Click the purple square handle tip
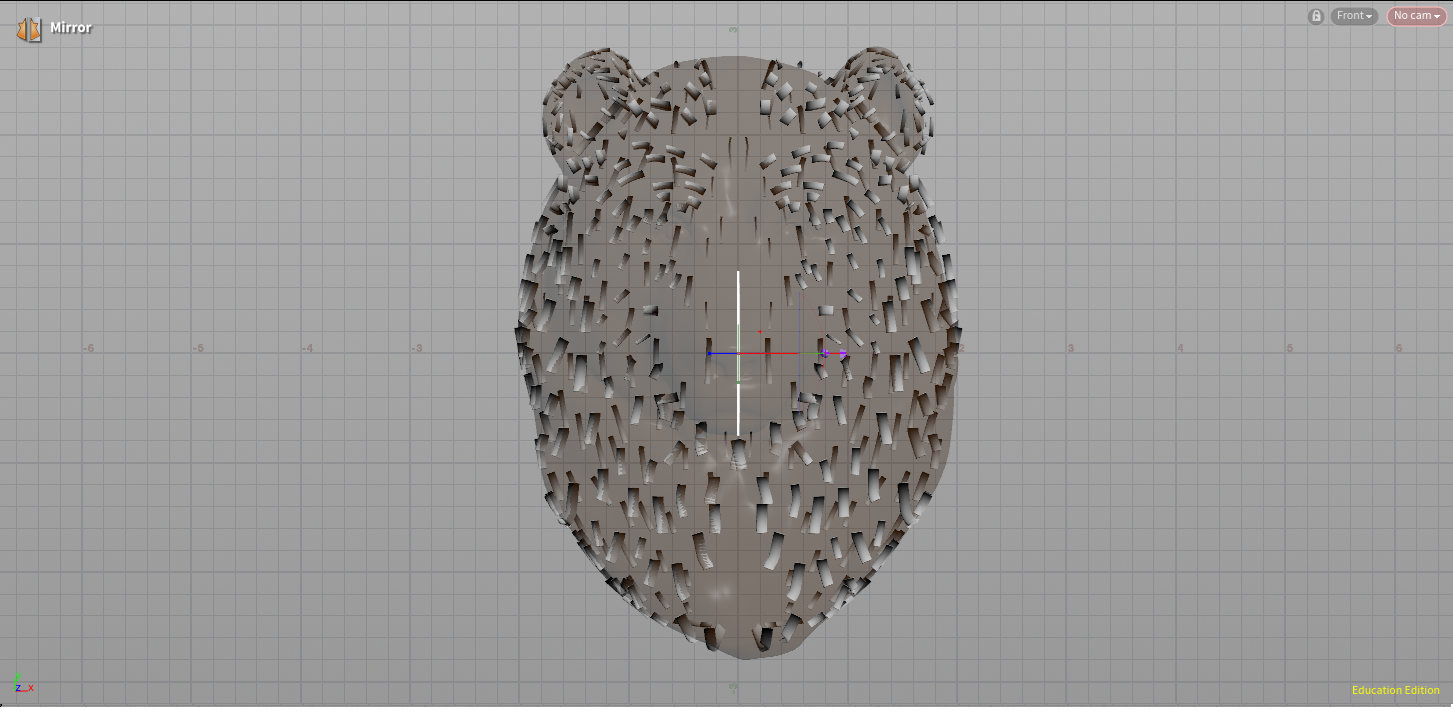The height and width of the screenshot is (711, 1453). pos(843,354)
